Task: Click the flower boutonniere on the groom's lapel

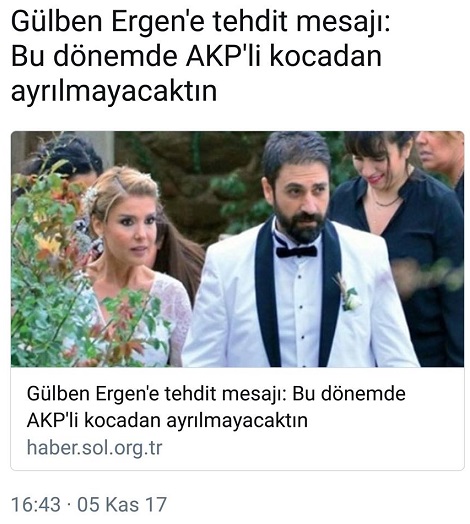Action: click(348, 292)
